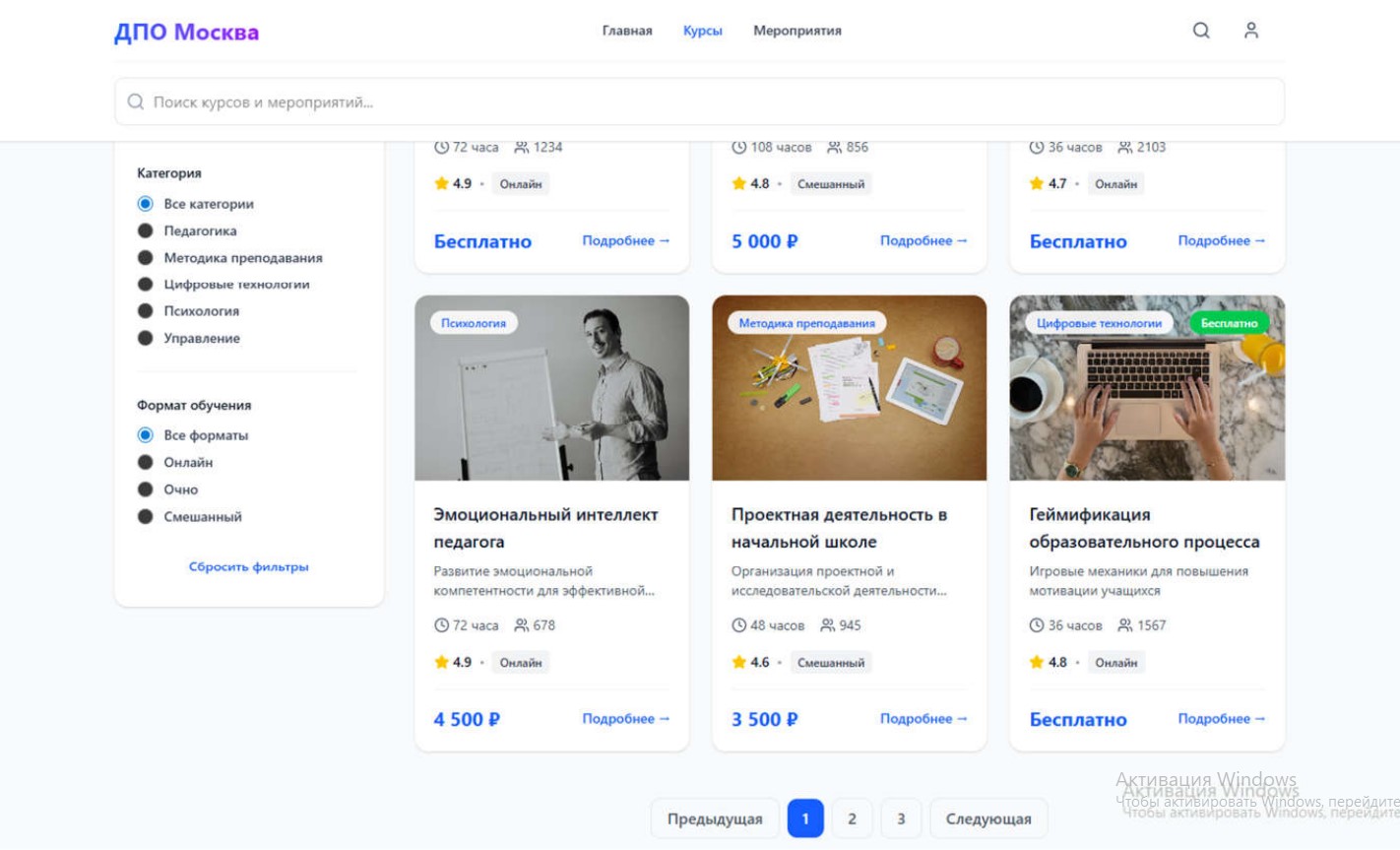
Task: Choose the Онлайн format filter
Action: 146,462
